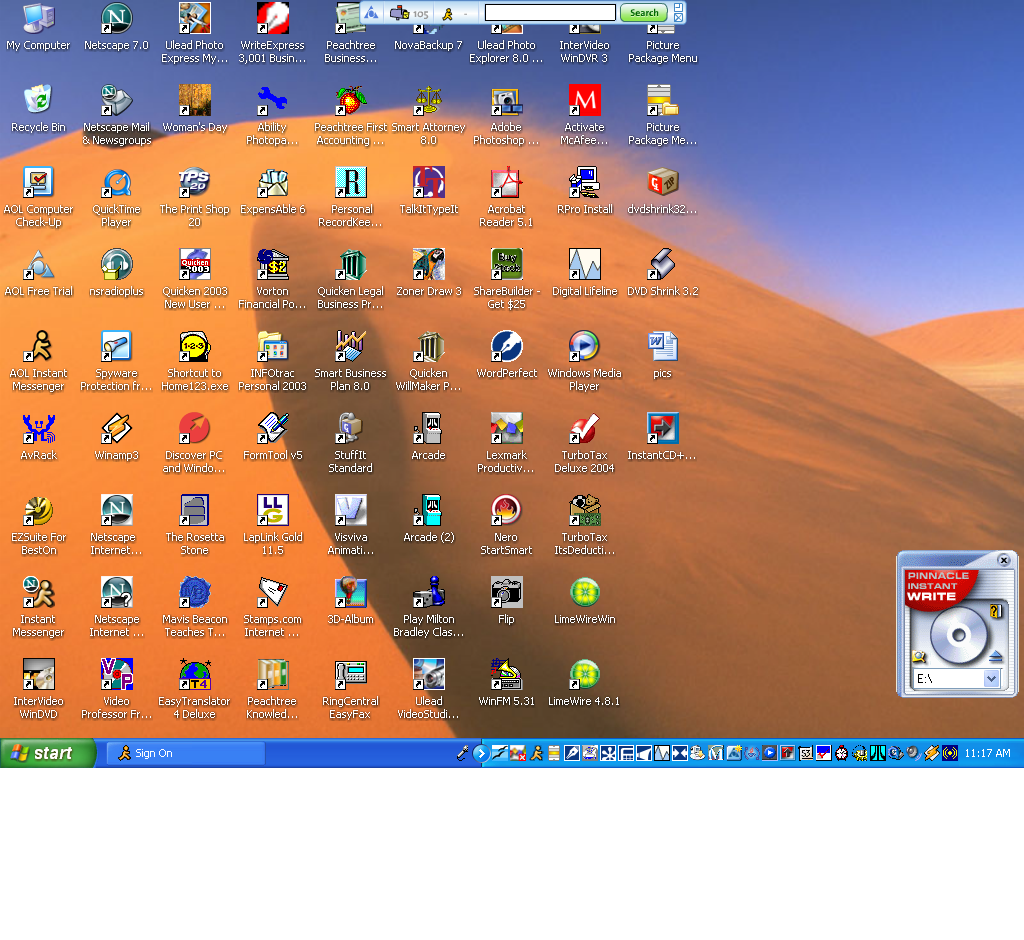Image resolution: width=1024 pixels, height=940 pixels.
Task: Close the AOL search toolbar
Action: click(x=679, y=18)
